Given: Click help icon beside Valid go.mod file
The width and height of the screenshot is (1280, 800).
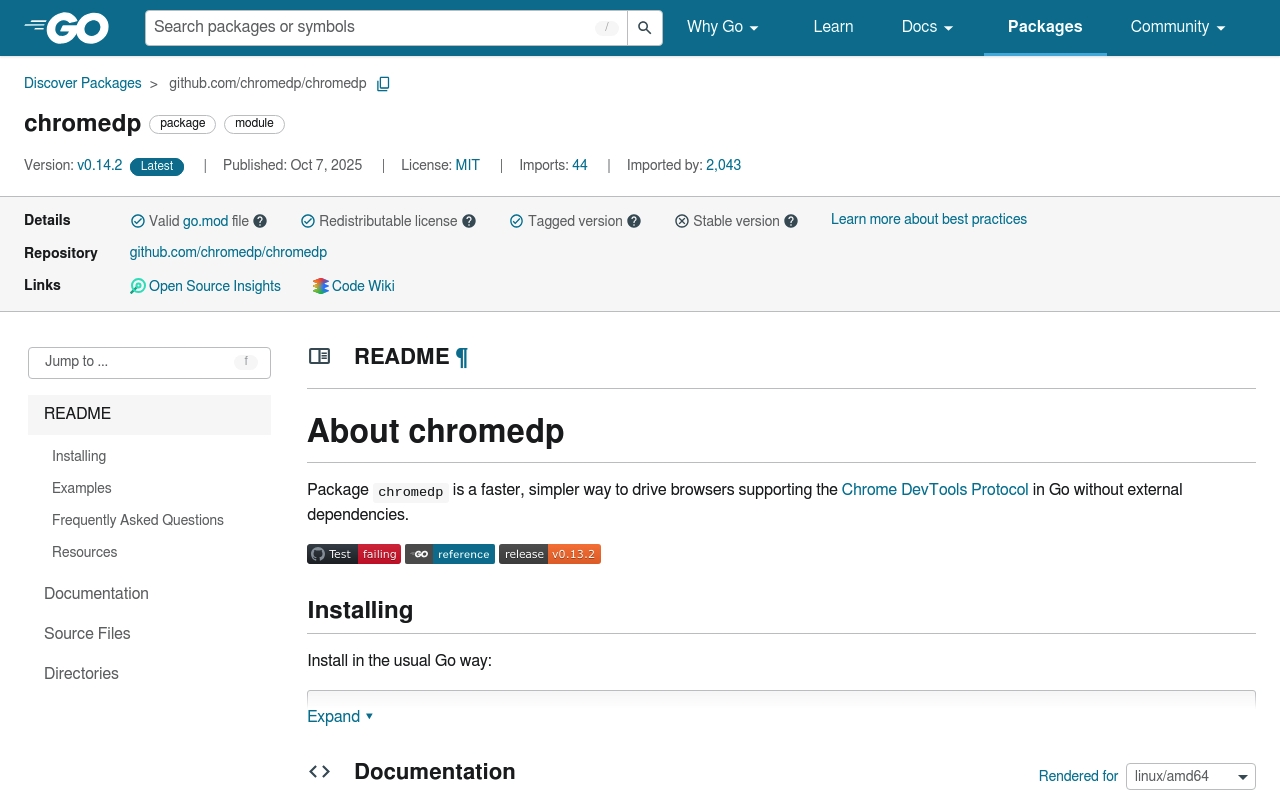Looking at the screenshot, I should pyautogui.click(x=260, y=221).
